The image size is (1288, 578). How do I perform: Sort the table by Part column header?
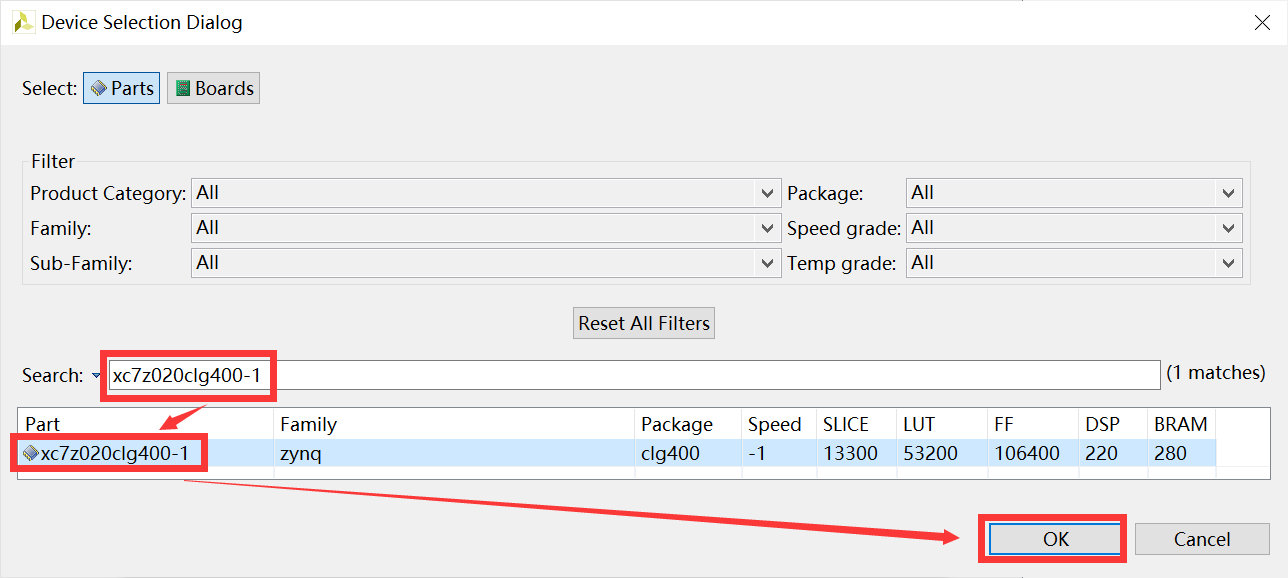pyautogui.click(x=145, y=424)
